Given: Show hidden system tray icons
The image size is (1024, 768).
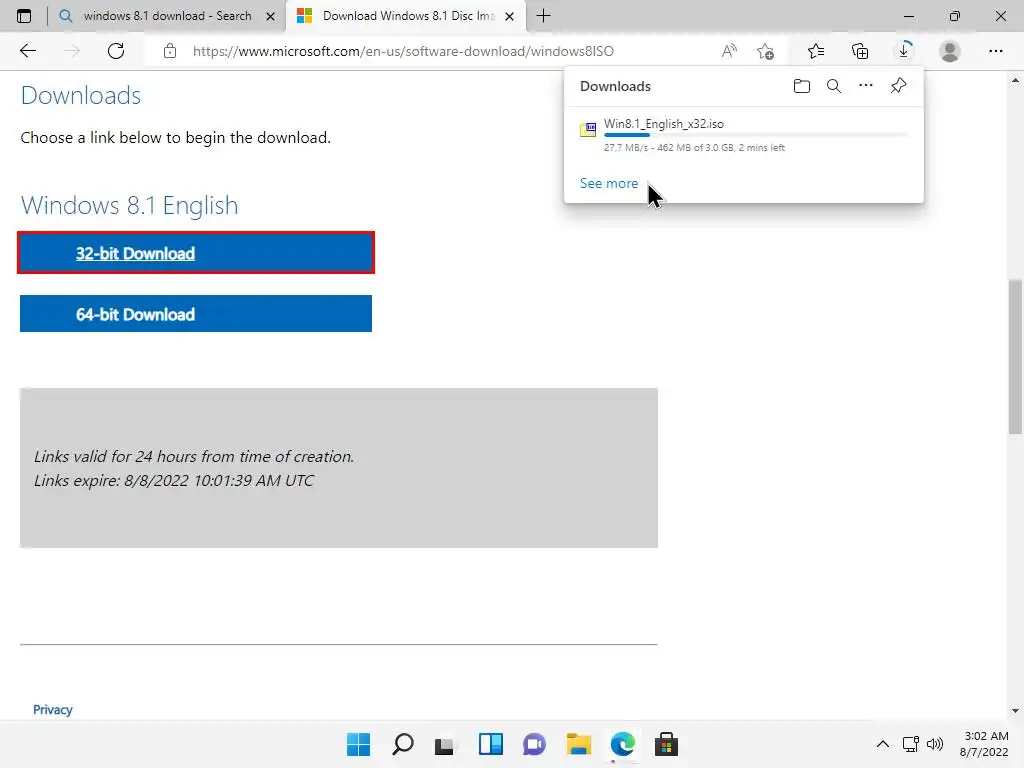Looking at the screenshot, I should coord(882,744).
